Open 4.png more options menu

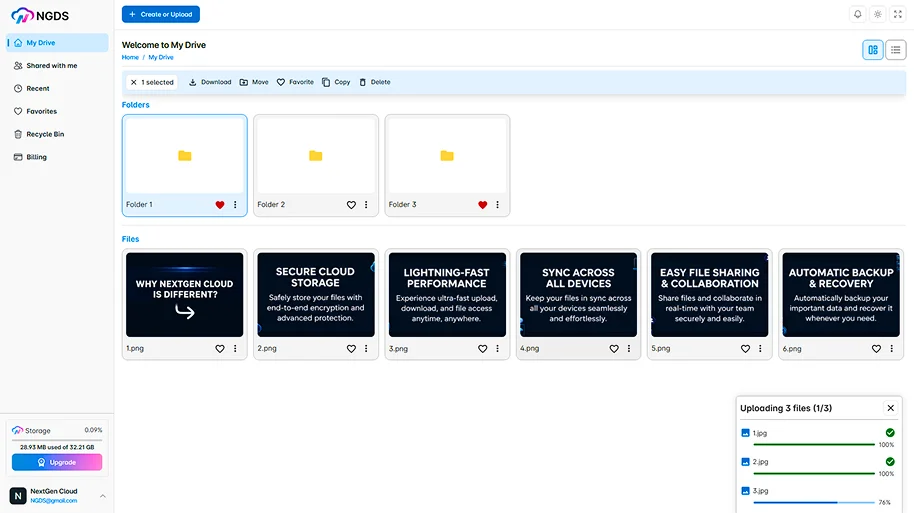pos(629,349)
